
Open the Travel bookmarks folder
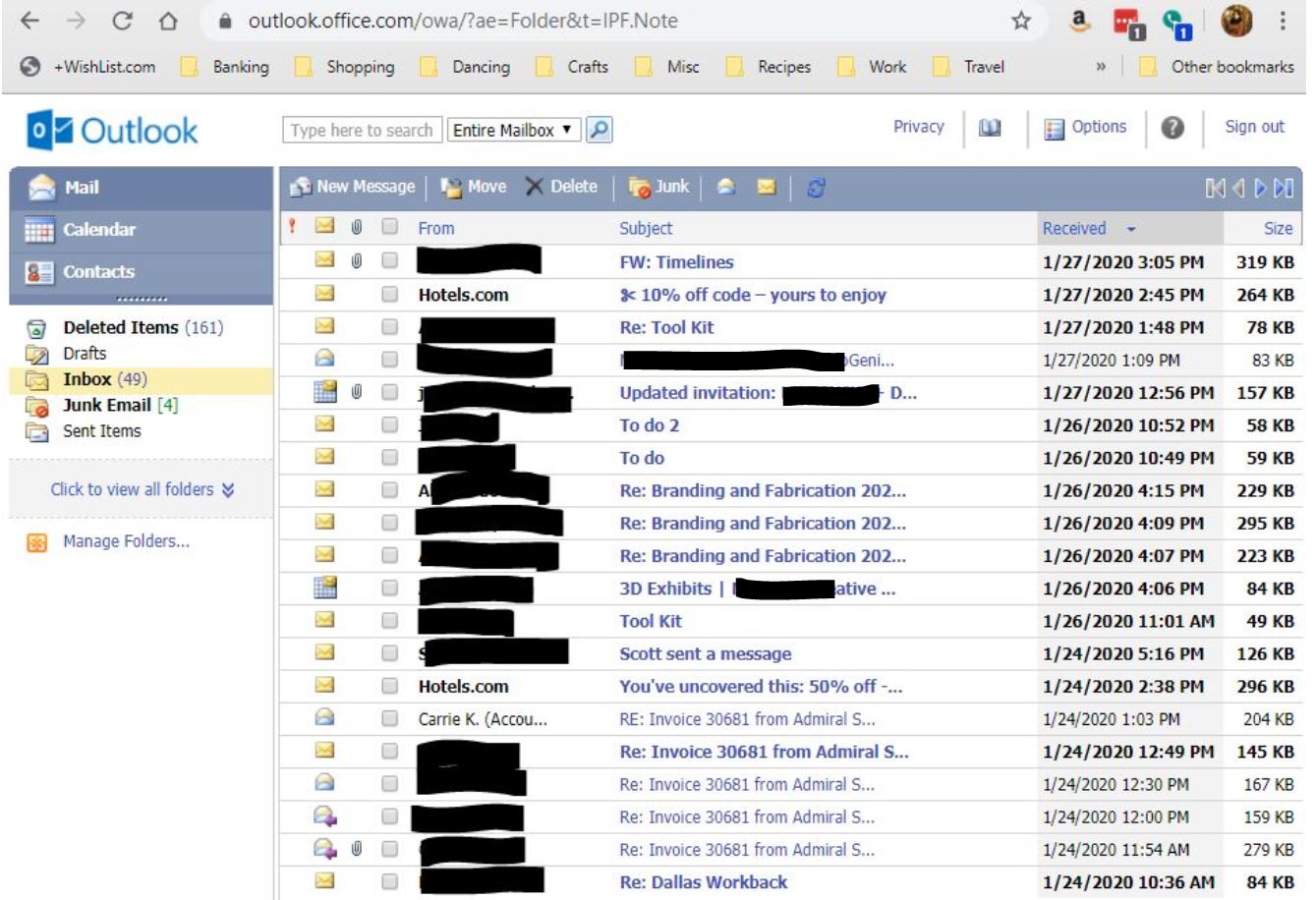pos(970,67)
